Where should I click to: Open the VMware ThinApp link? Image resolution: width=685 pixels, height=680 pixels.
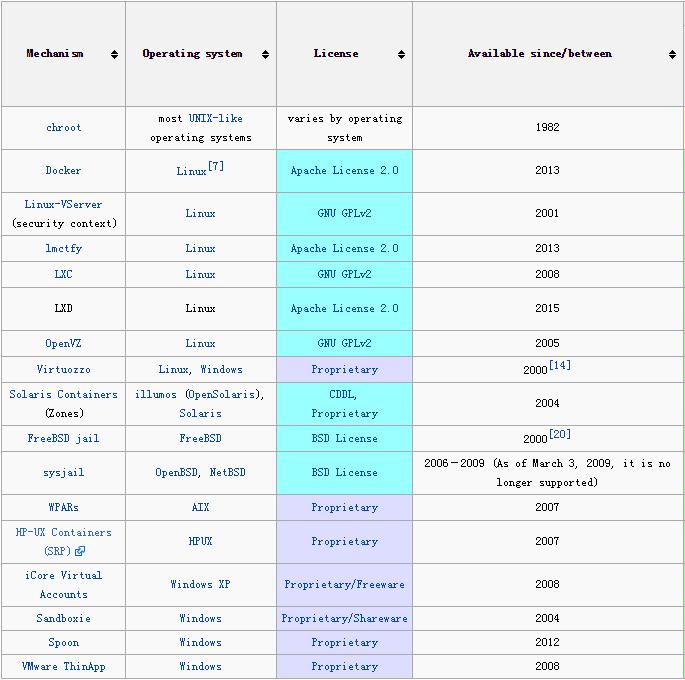pos(63,666)
